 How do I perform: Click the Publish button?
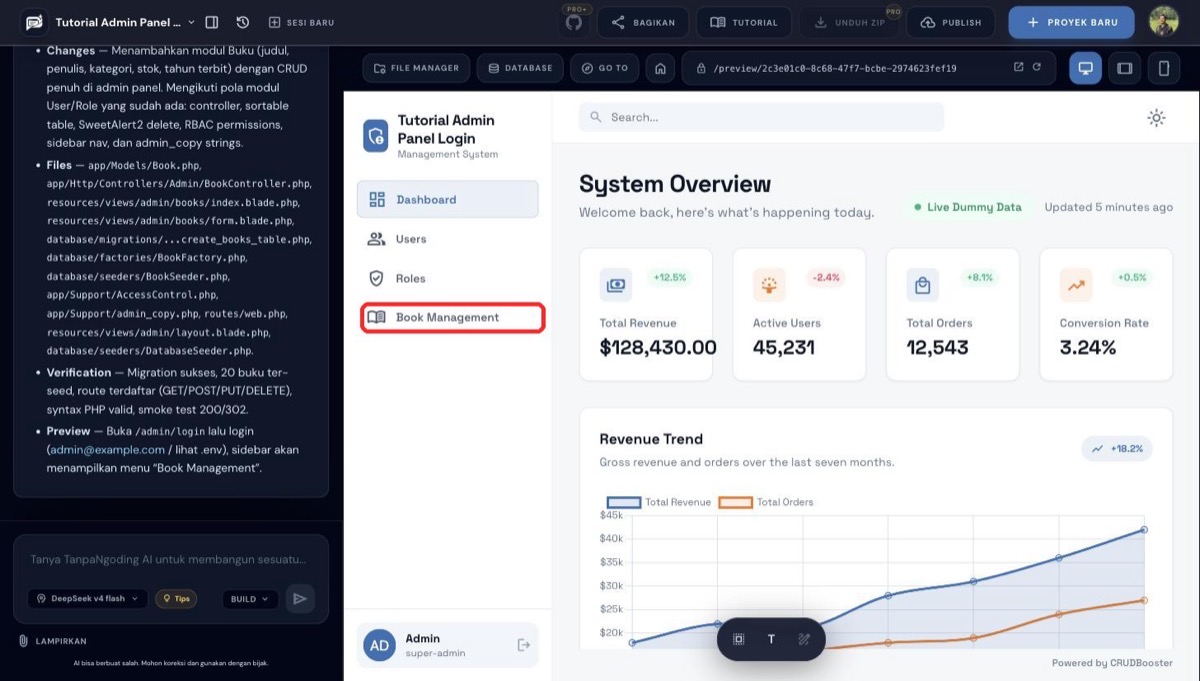coord(951,22)
